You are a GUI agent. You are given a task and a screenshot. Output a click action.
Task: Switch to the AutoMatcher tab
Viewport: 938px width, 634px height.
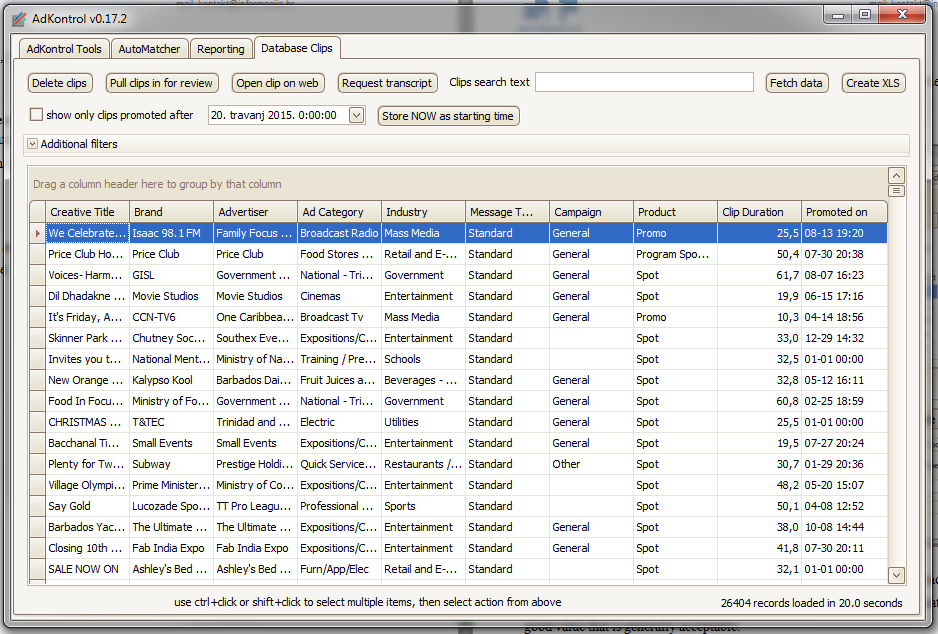point(149,49)
